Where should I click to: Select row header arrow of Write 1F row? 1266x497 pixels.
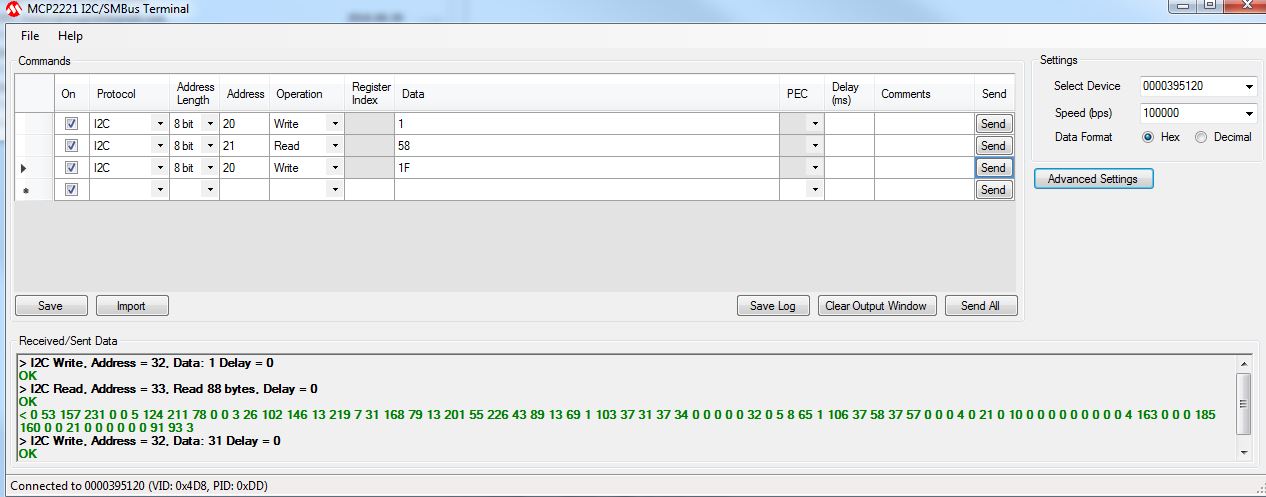point(34,168)
